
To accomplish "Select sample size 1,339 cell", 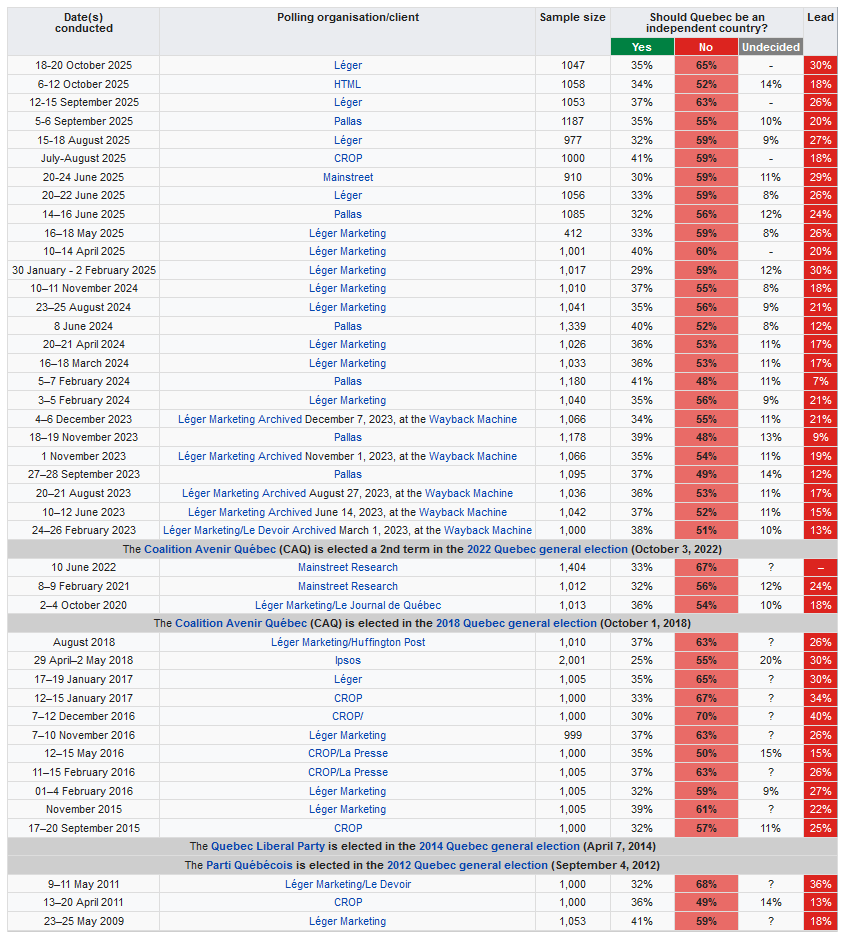I will point(573,326).
